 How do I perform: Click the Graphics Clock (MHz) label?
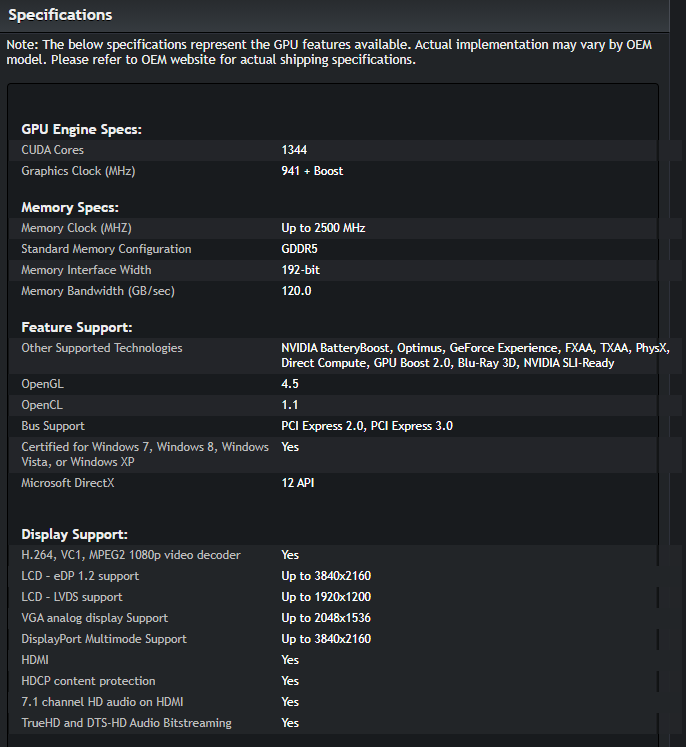[78, 171]
